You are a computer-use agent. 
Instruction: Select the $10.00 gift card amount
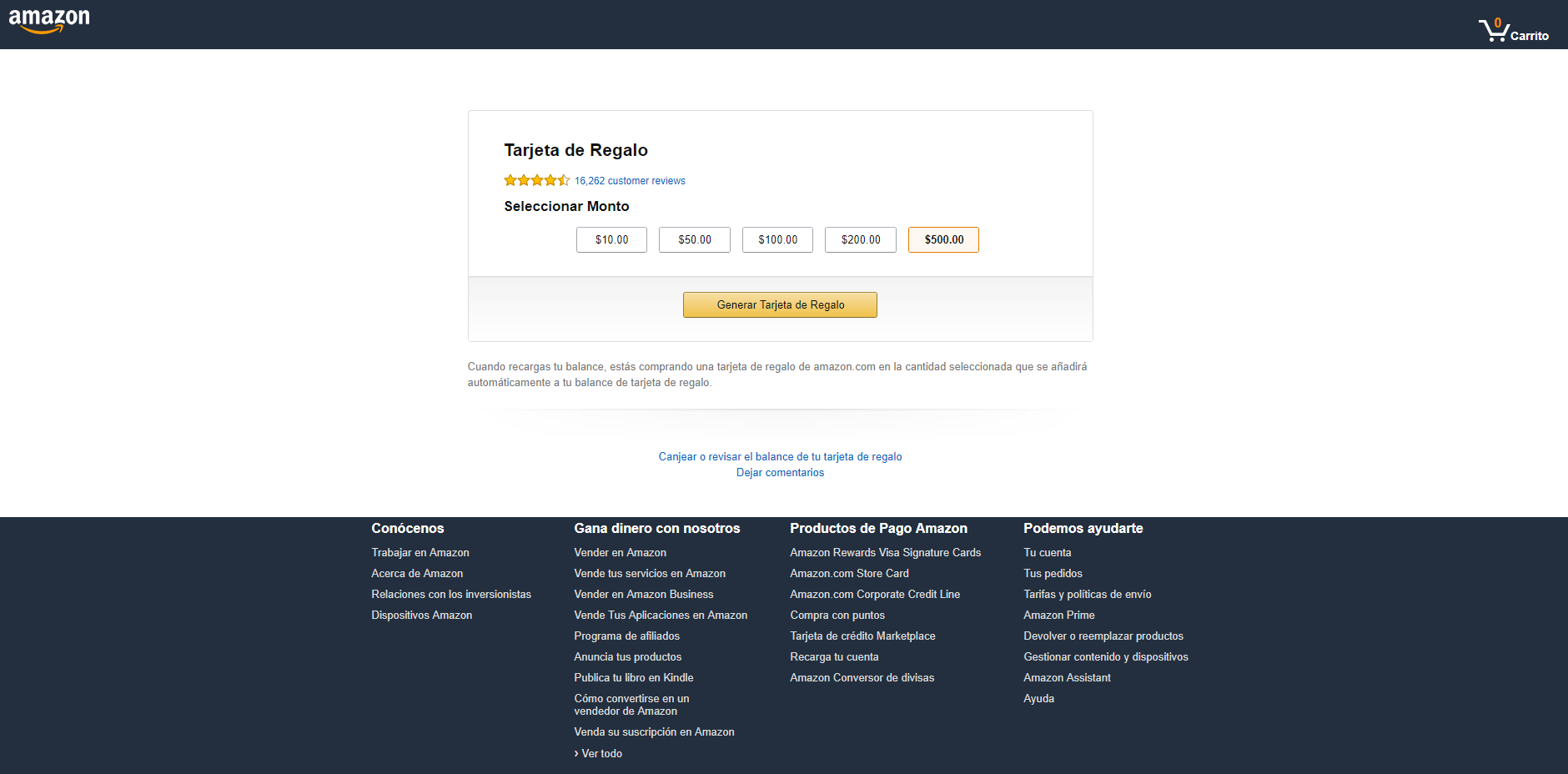611,239
